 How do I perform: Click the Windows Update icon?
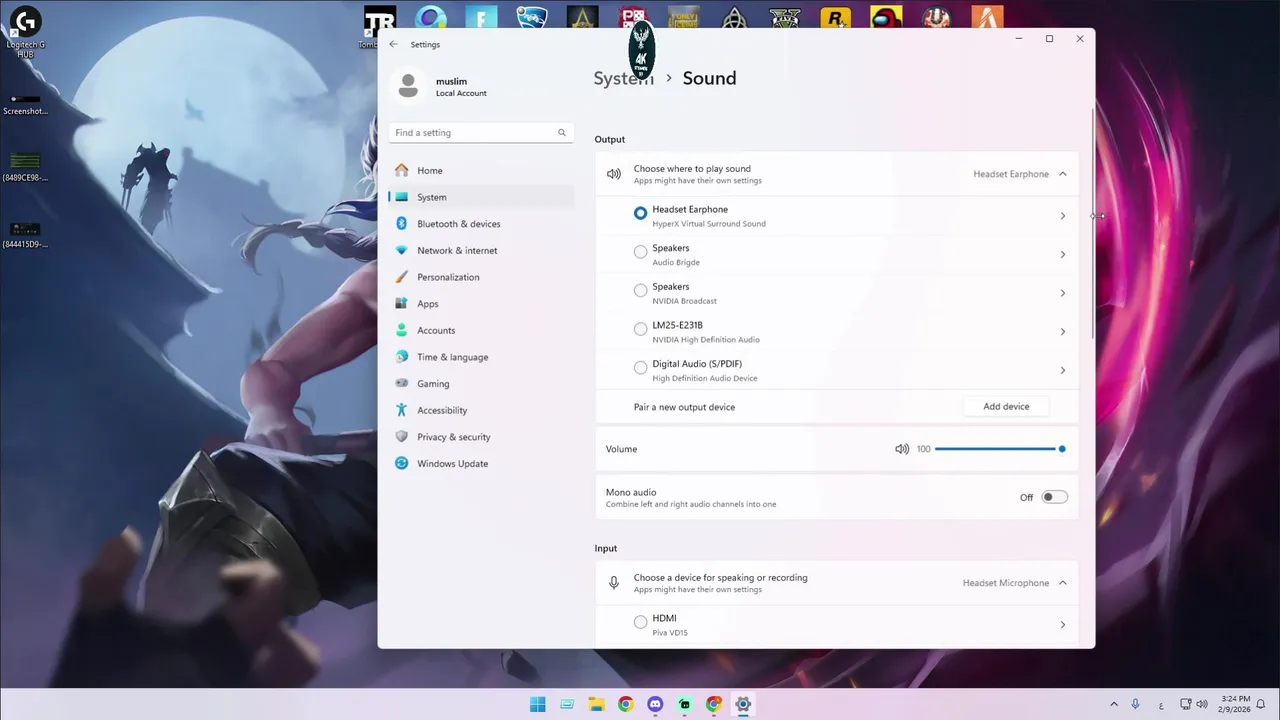click(x=401, y=463)
